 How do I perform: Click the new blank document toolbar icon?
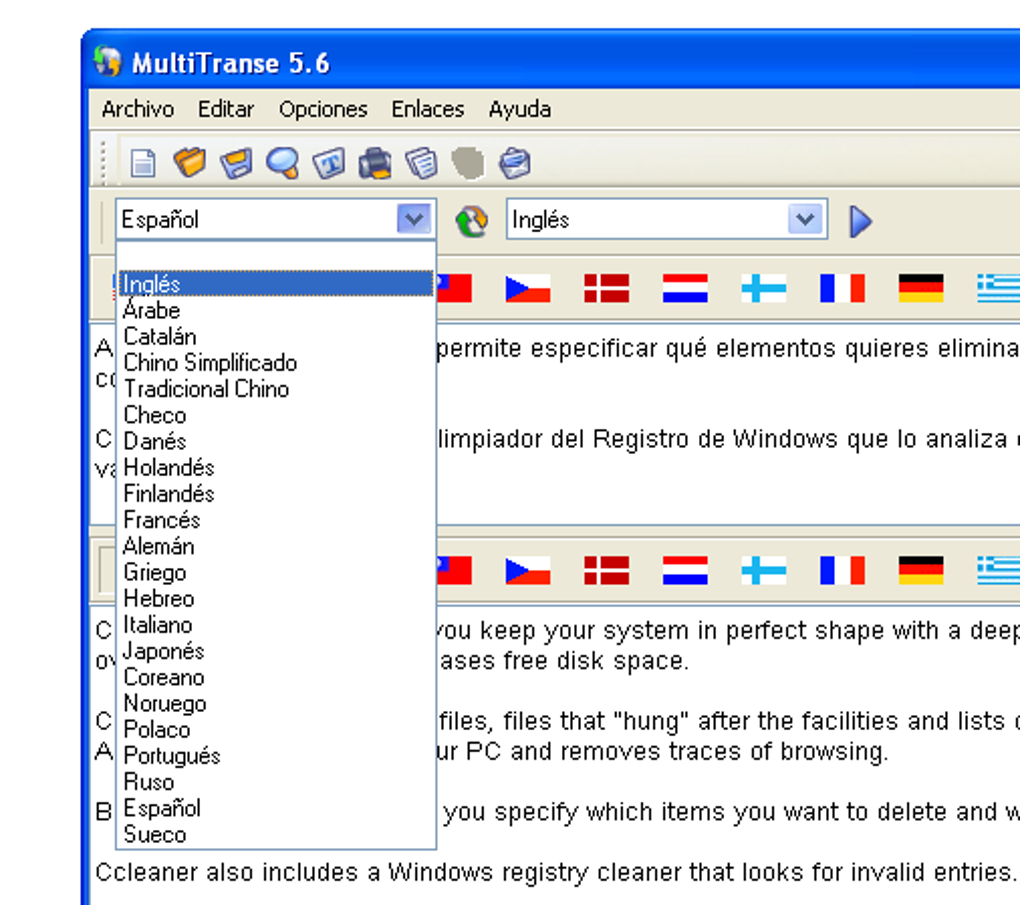[143, 163]
